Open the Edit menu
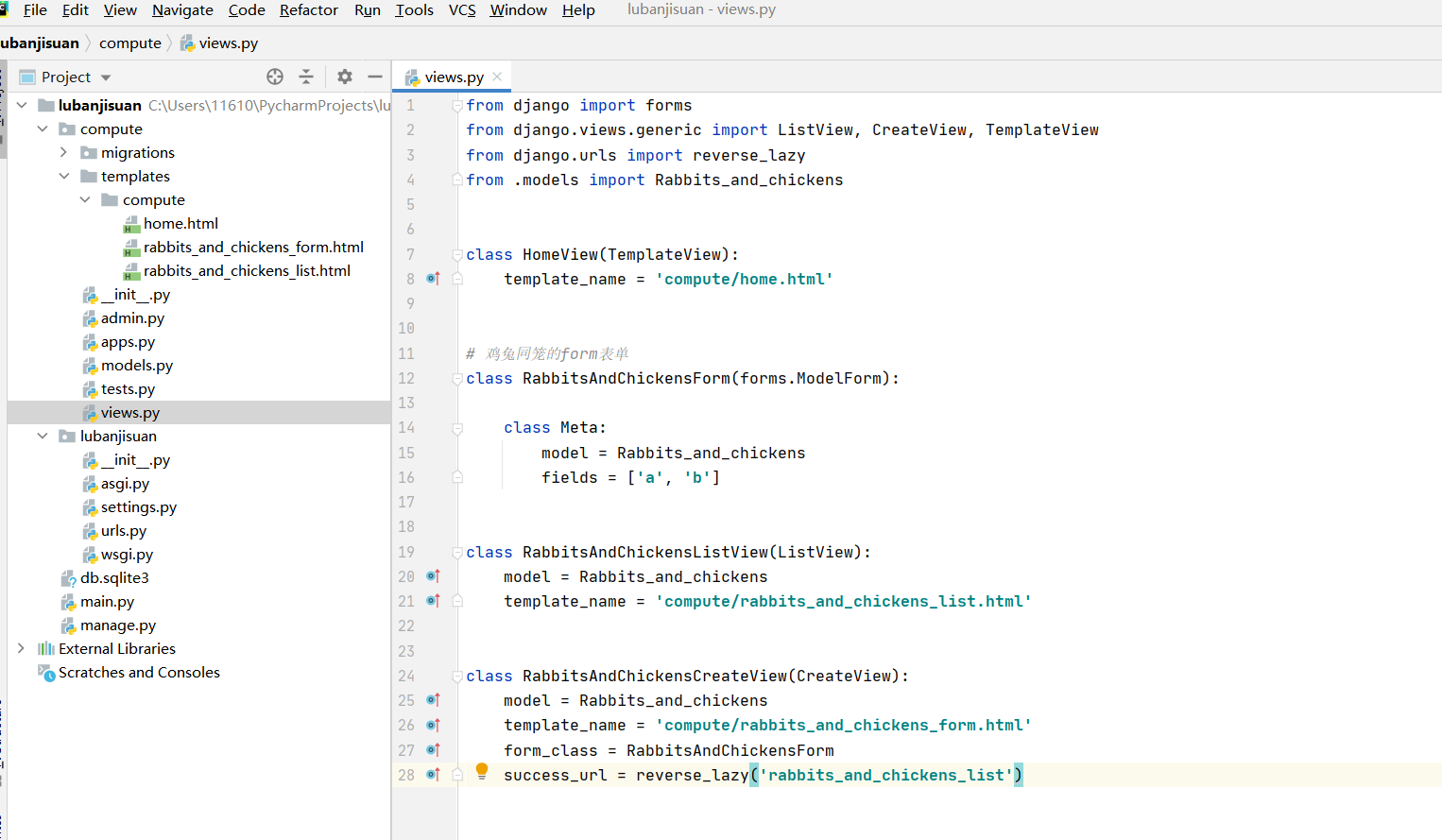Viewport: 1442px width, 840px height. (75, 9)
